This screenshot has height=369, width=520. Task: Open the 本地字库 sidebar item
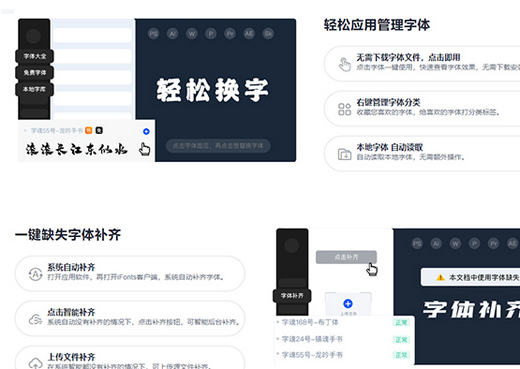pos(35,89)
